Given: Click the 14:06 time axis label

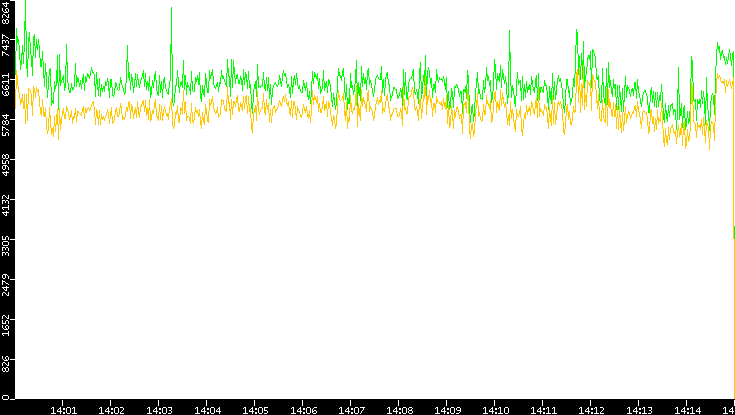Looking at the screenshot, I should (x=303, y=410).
